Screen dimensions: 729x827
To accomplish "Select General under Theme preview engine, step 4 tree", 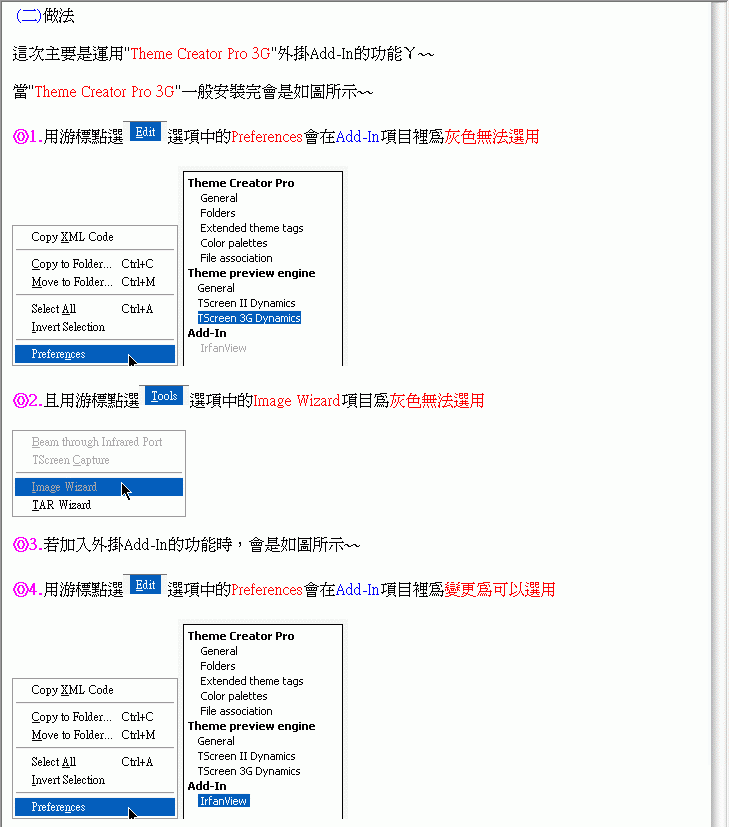I will (216, 741).
